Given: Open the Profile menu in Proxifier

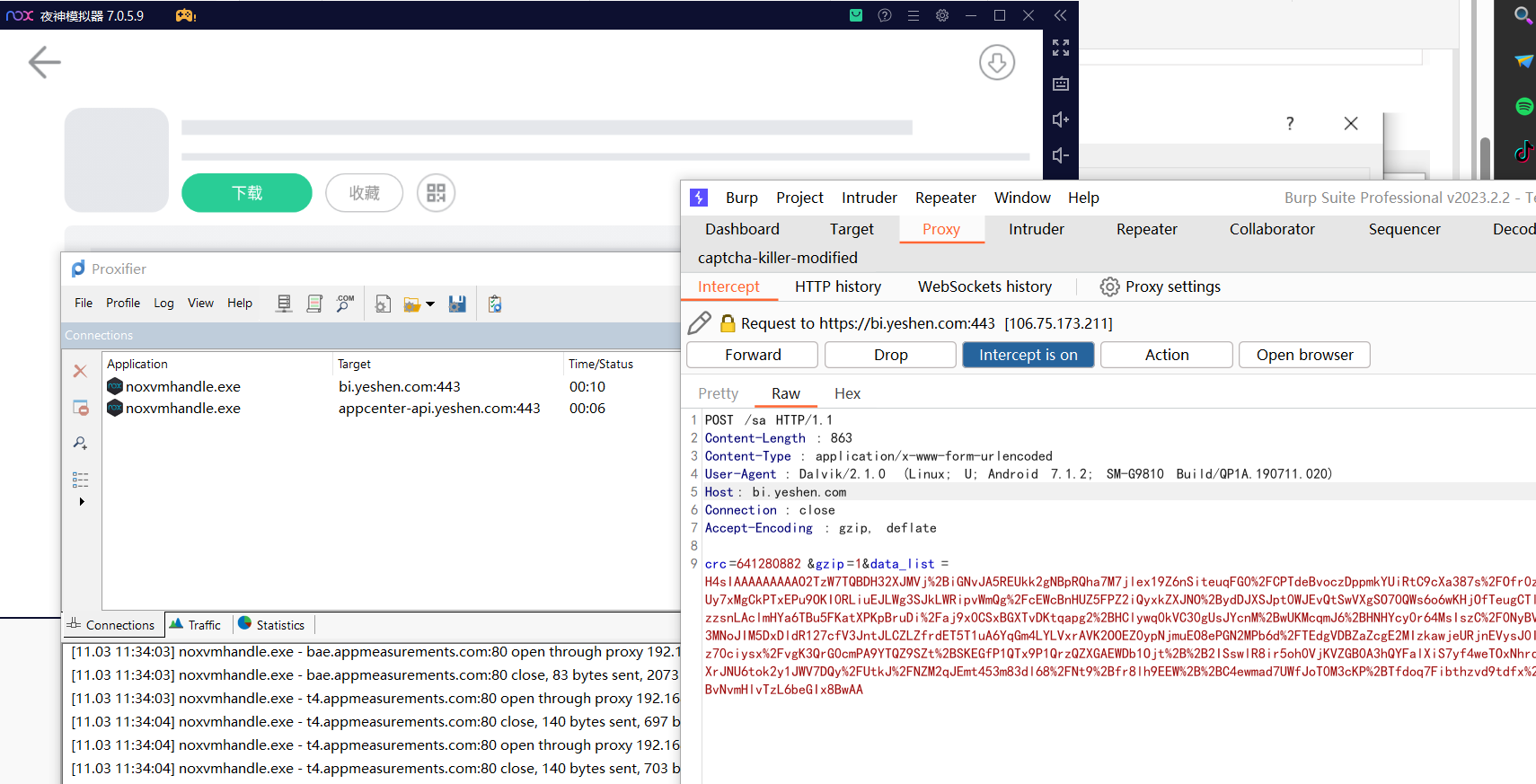Looking at the screenshot, I should tap(123, 303).
